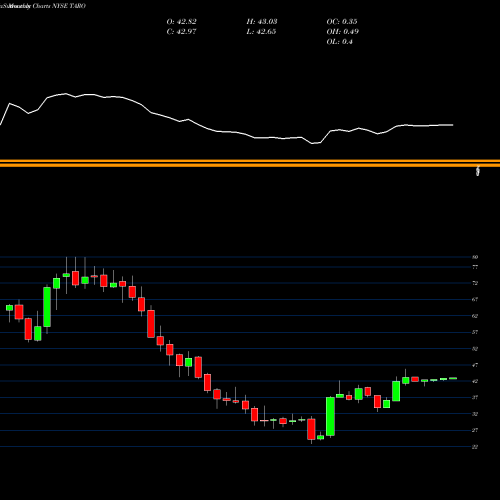Click the low price value L: 42.65
Image resolution: width=500 pixels, height=500 pixels.
(x=261, y=32)
